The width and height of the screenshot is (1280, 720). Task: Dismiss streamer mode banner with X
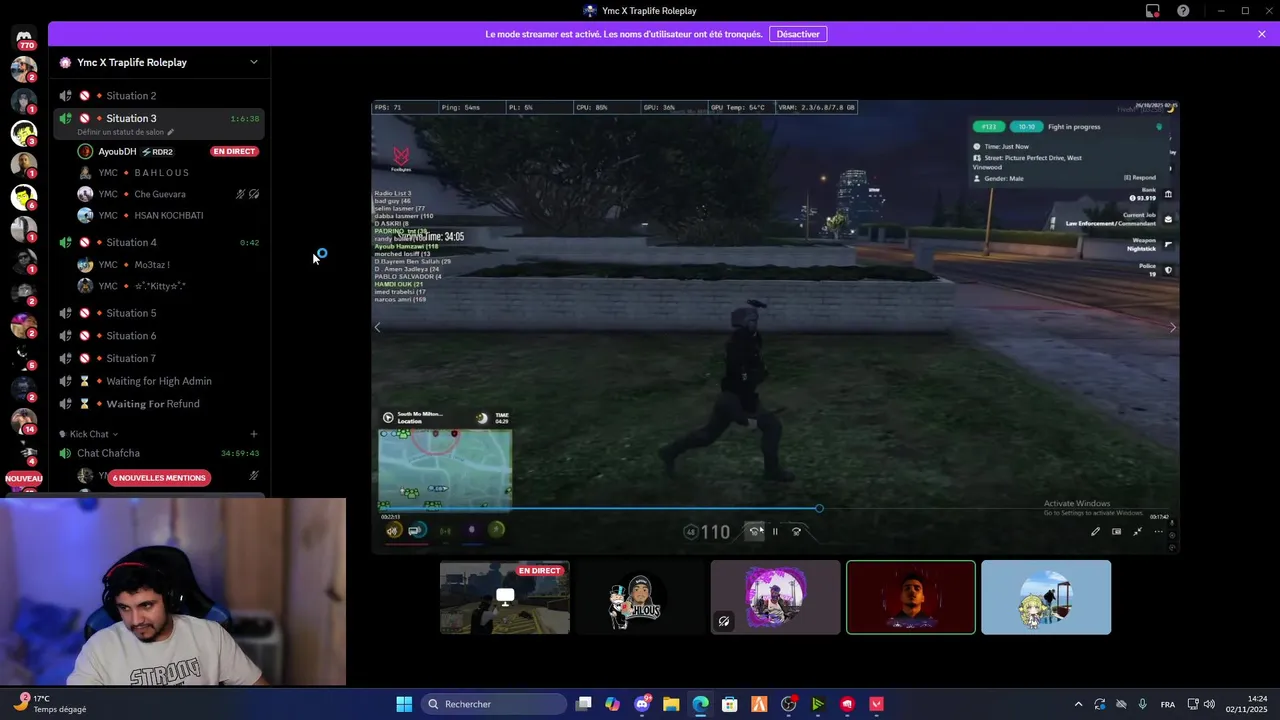coord(1262,34)
